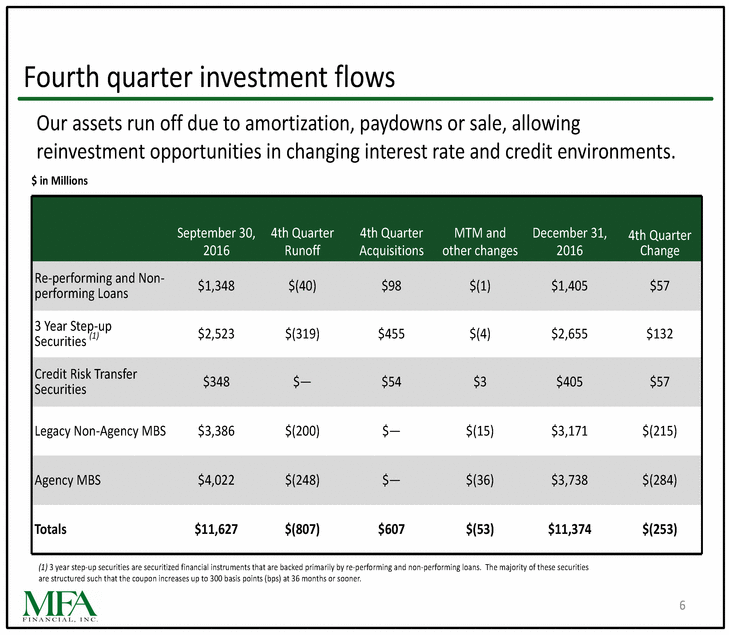
Task: Click the '$ in Millions' label
Action: 60,181
